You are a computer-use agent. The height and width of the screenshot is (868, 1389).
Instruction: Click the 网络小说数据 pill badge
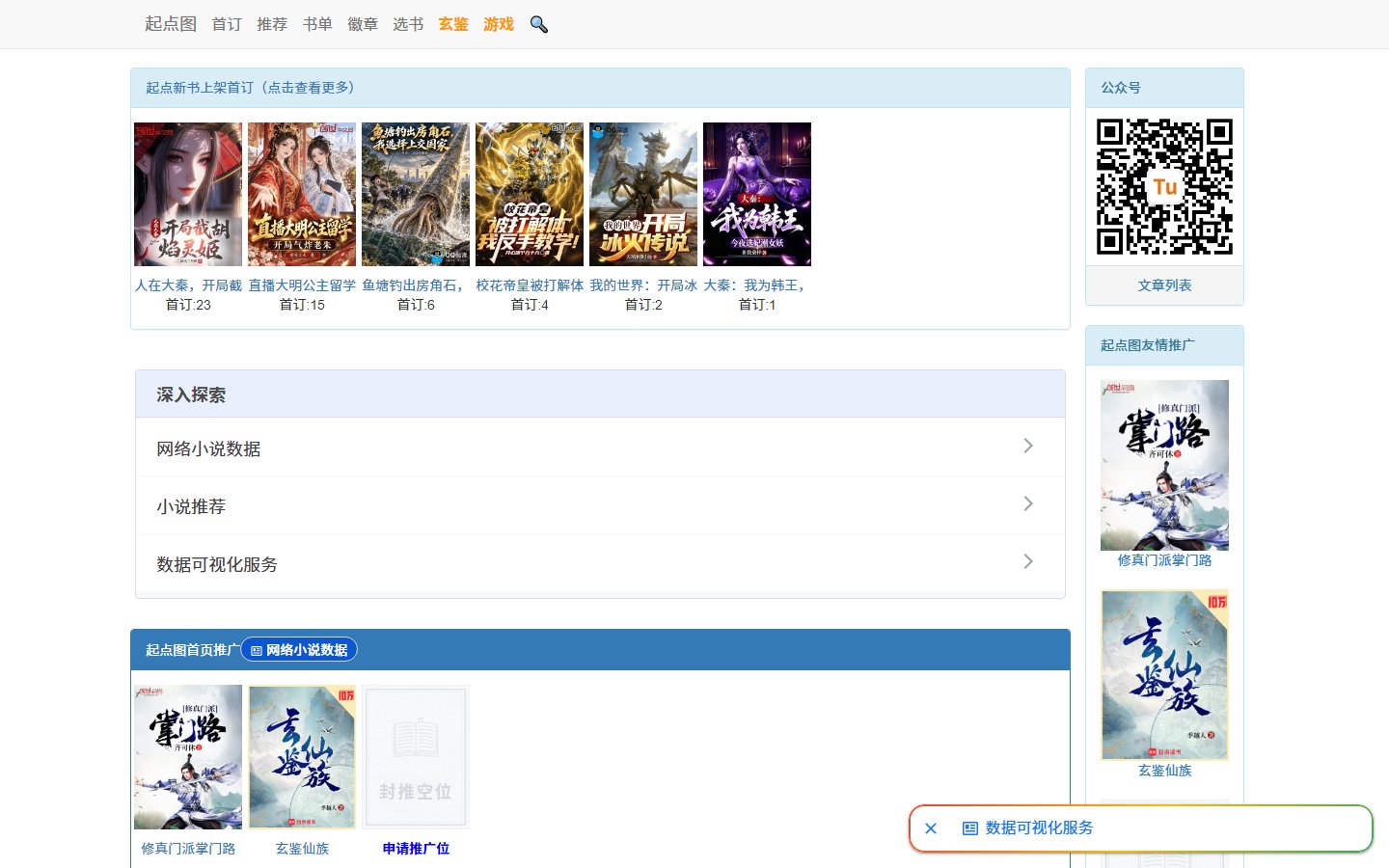click(299, 650)
